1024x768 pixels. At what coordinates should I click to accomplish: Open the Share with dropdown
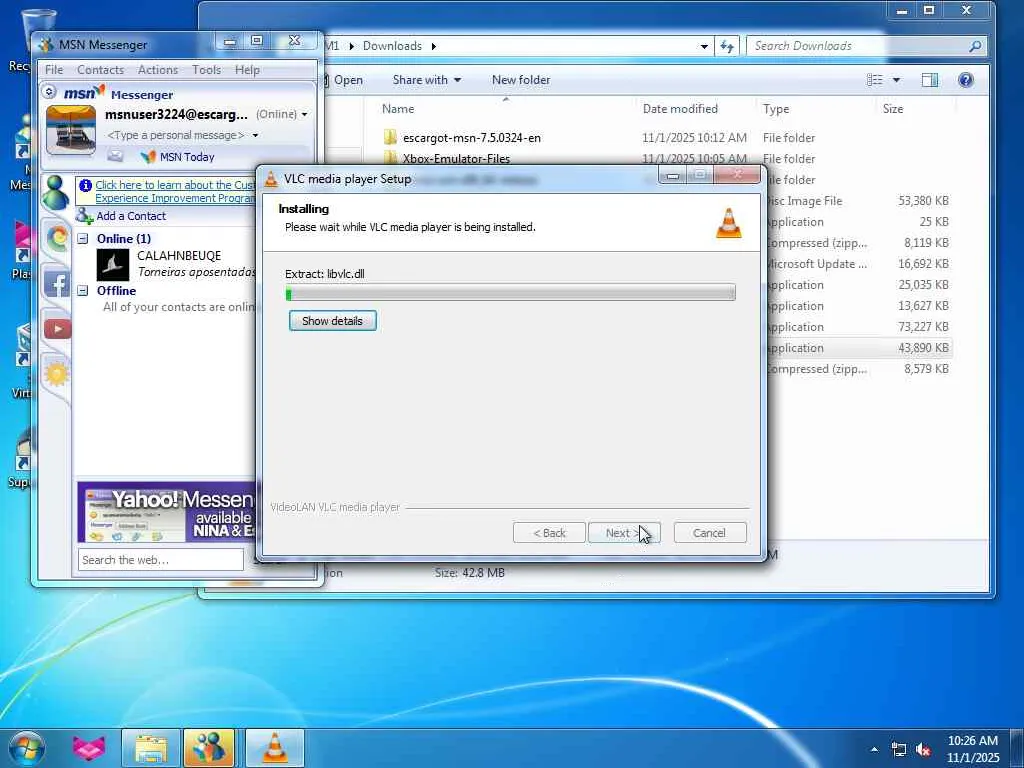click(426, 80)
